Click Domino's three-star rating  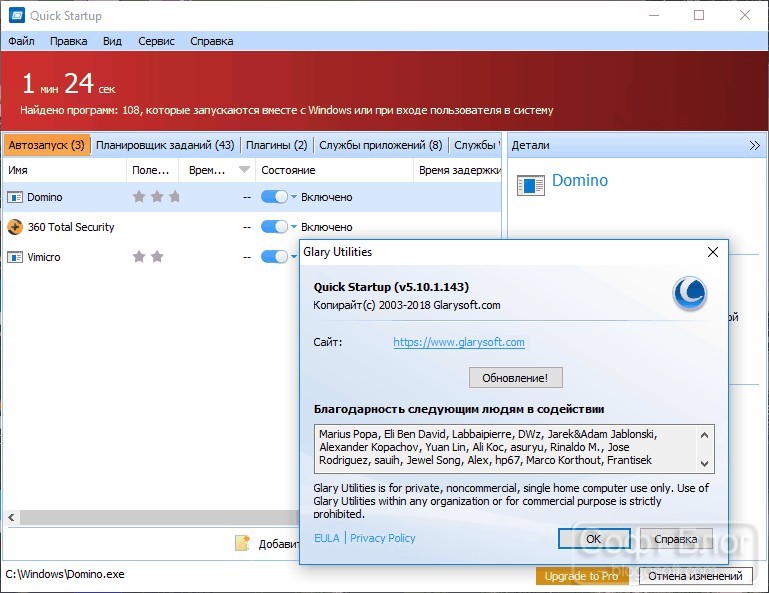(x=156, y=197)
